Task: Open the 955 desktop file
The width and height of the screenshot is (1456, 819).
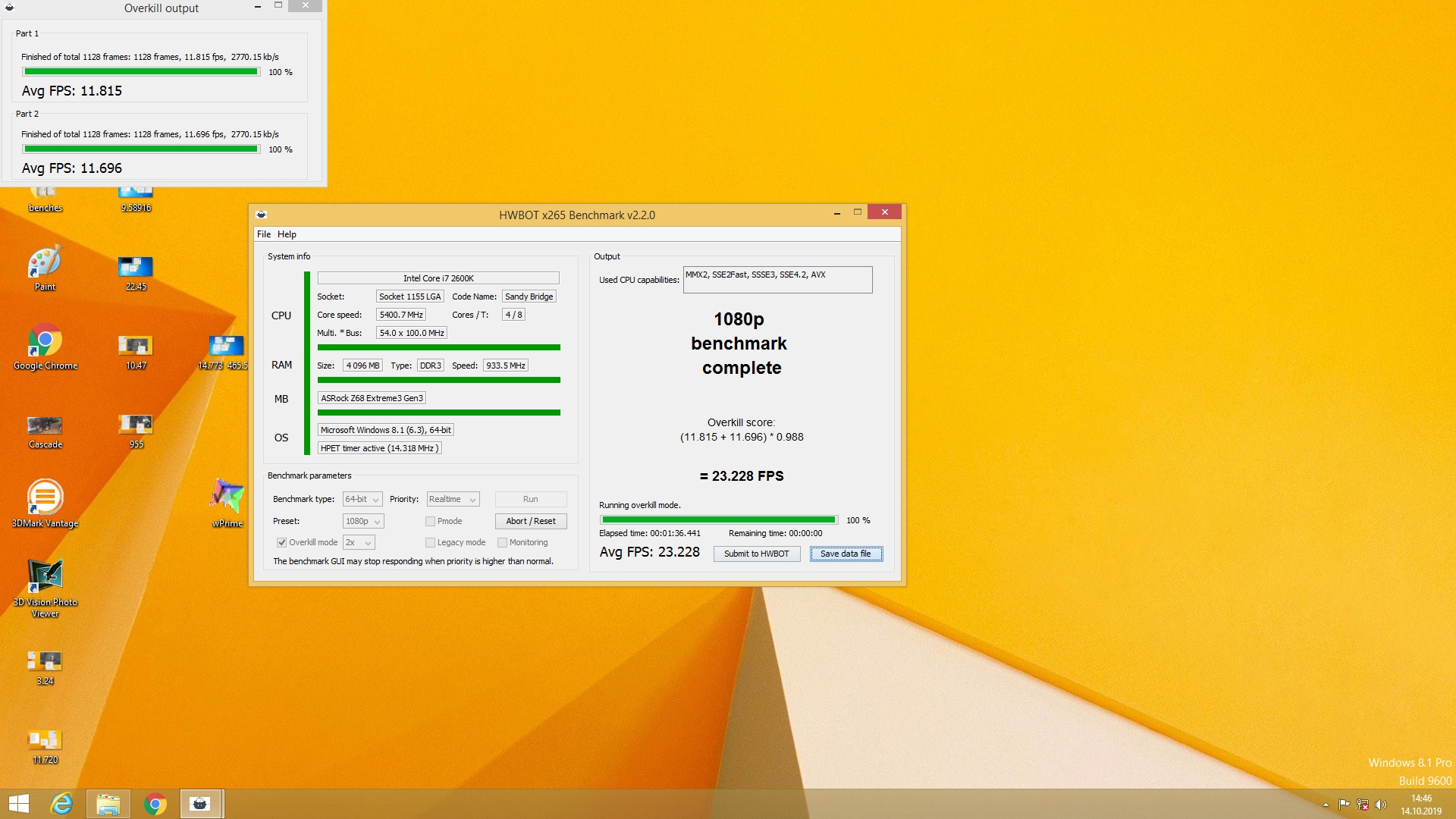Action: tap(136, 431)
